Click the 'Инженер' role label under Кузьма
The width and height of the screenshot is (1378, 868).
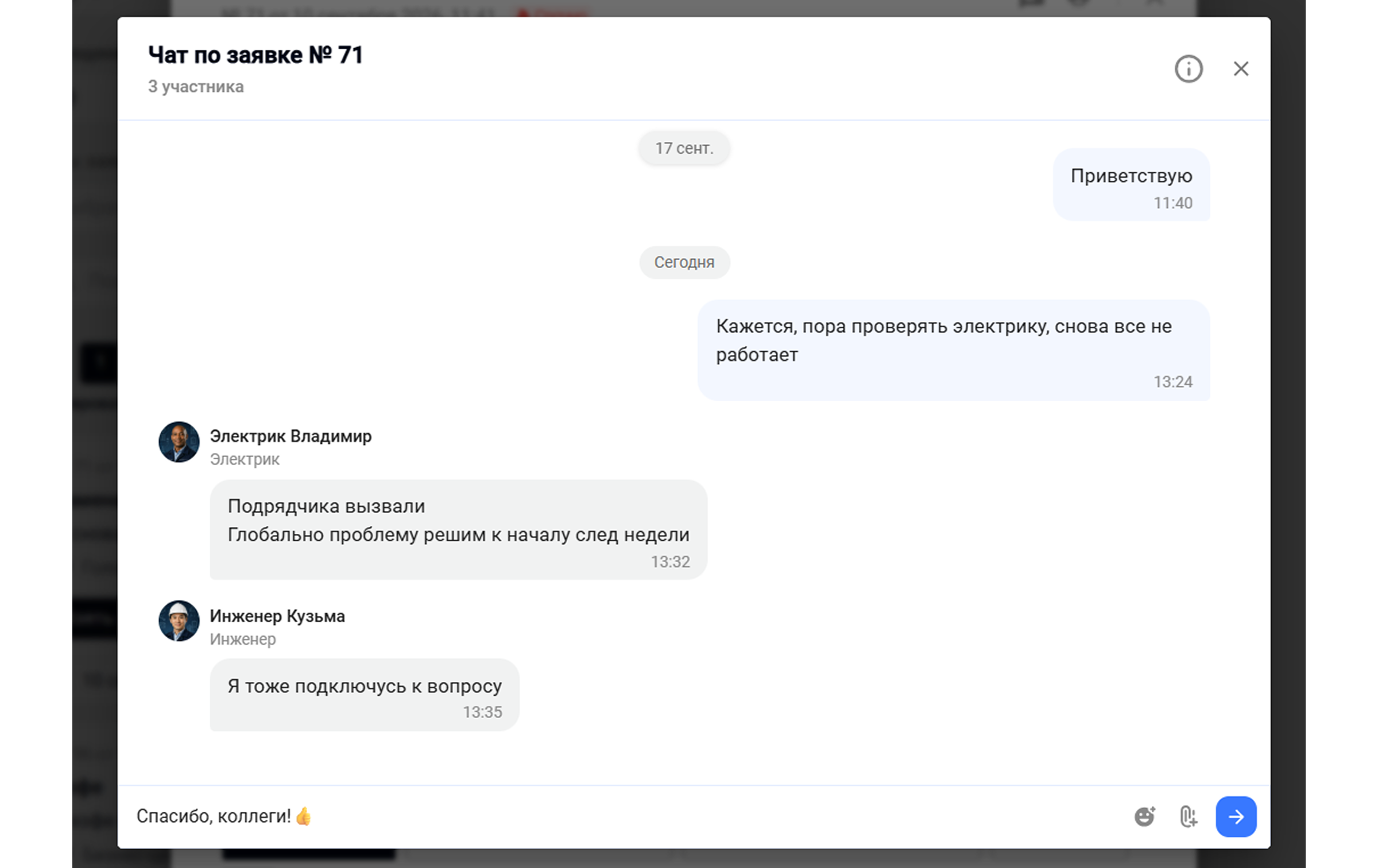point(243,639)
